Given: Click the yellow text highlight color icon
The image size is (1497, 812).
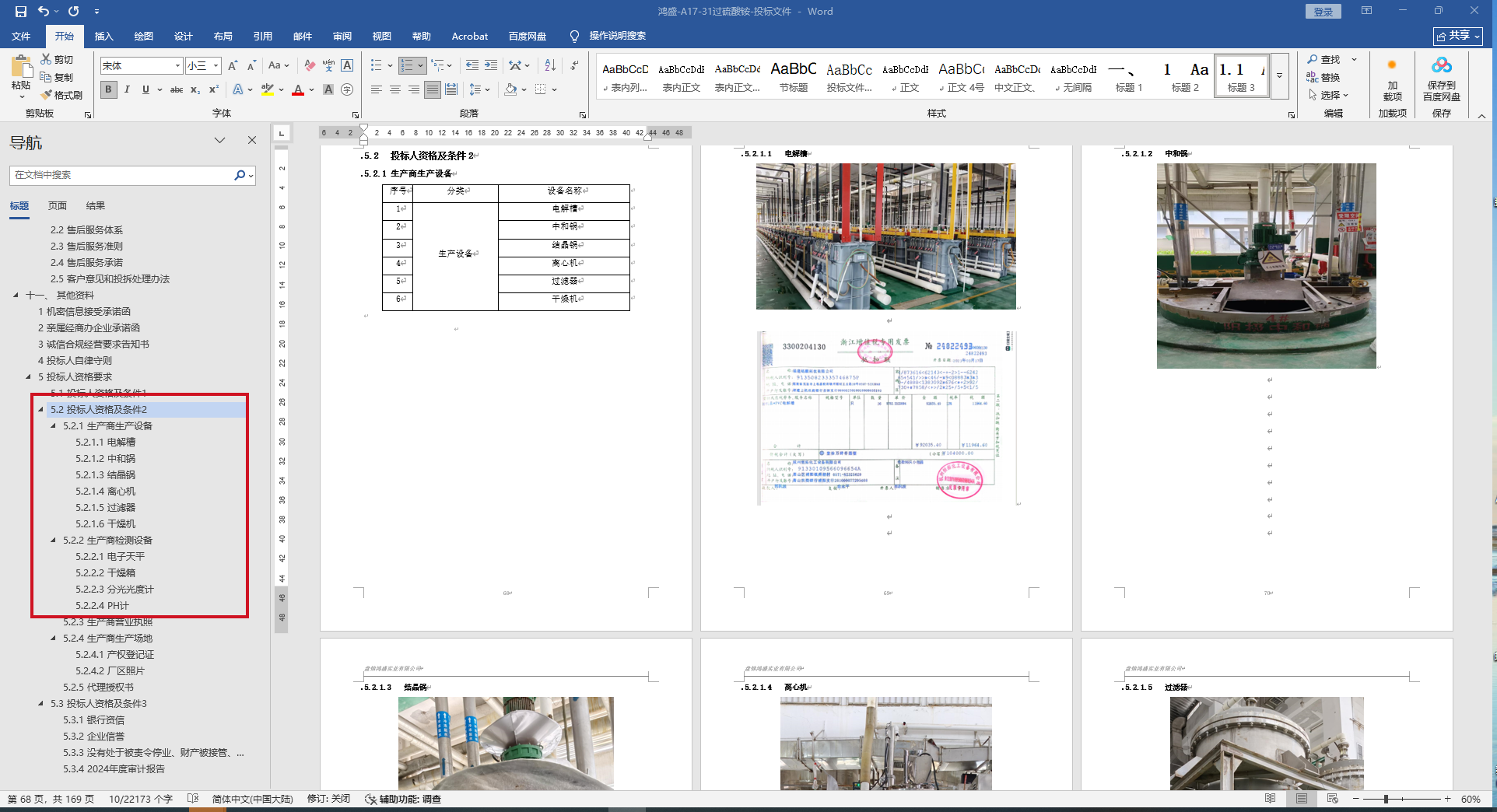Looking at the screenshot, I should tap(267, 89).
